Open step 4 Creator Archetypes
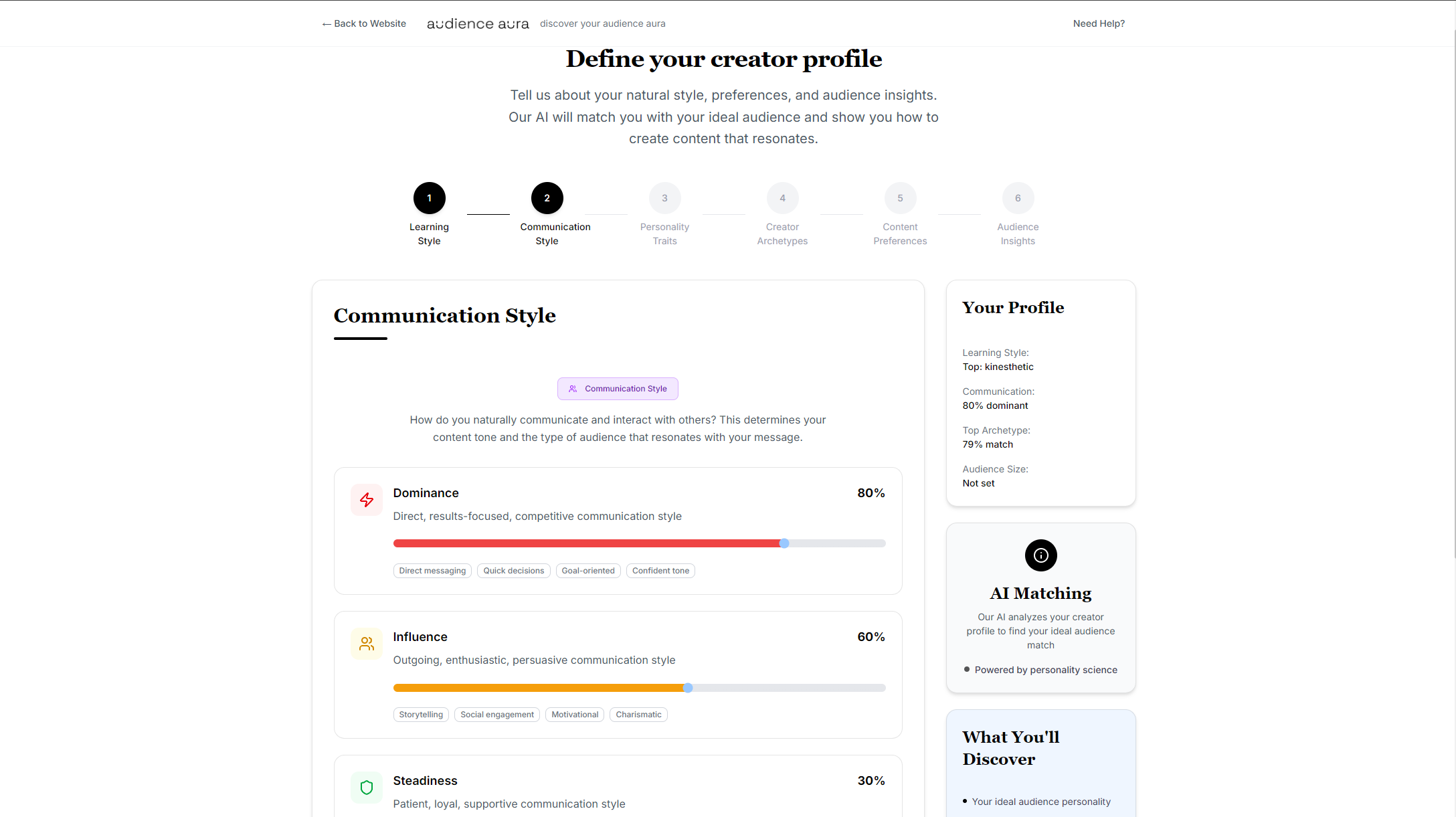Viewport: 1456px width, 817px height. [x=783, y=198]
